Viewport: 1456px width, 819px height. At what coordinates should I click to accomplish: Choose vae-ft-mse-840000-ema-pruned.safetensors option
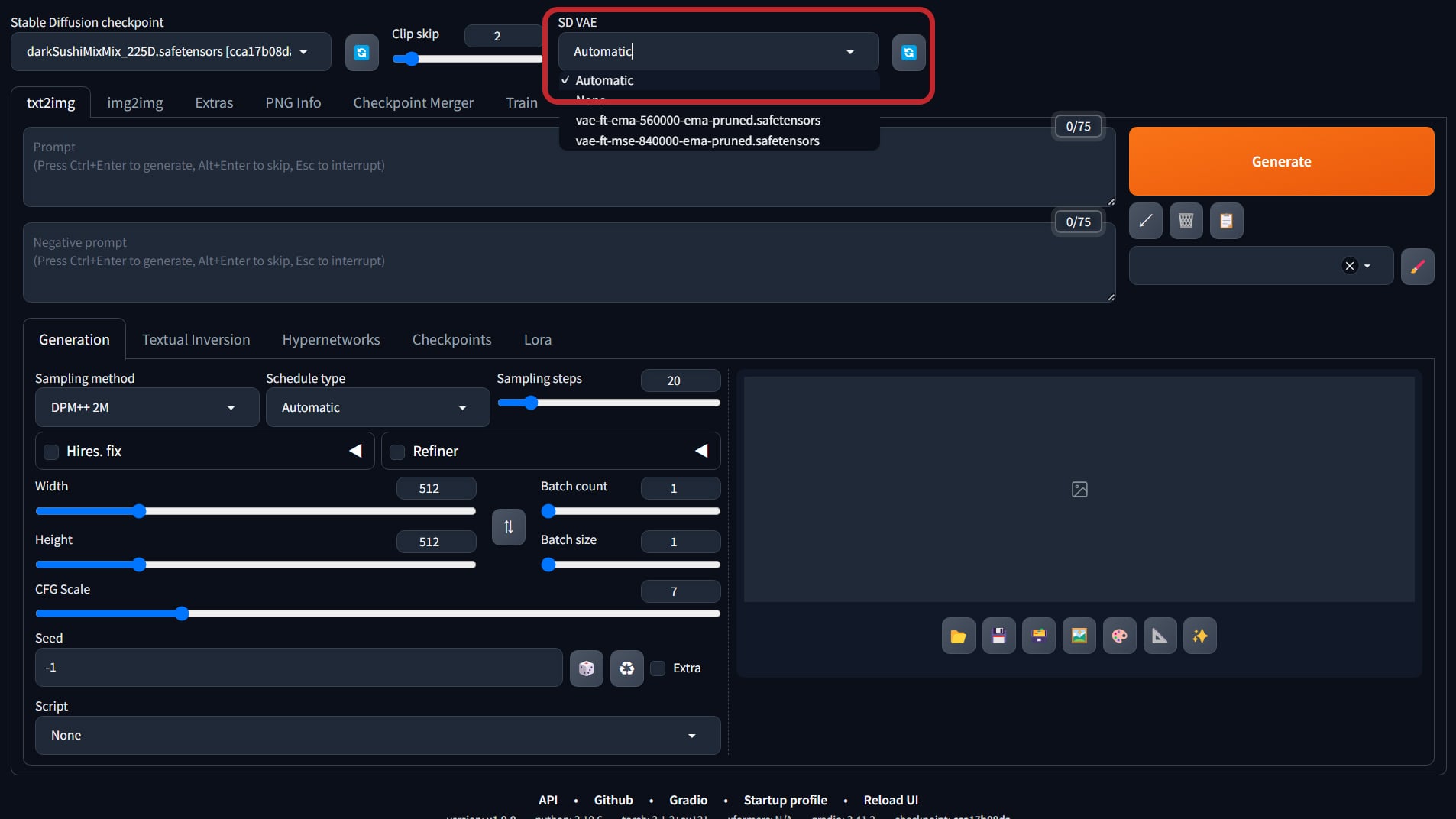coord(720,141)
